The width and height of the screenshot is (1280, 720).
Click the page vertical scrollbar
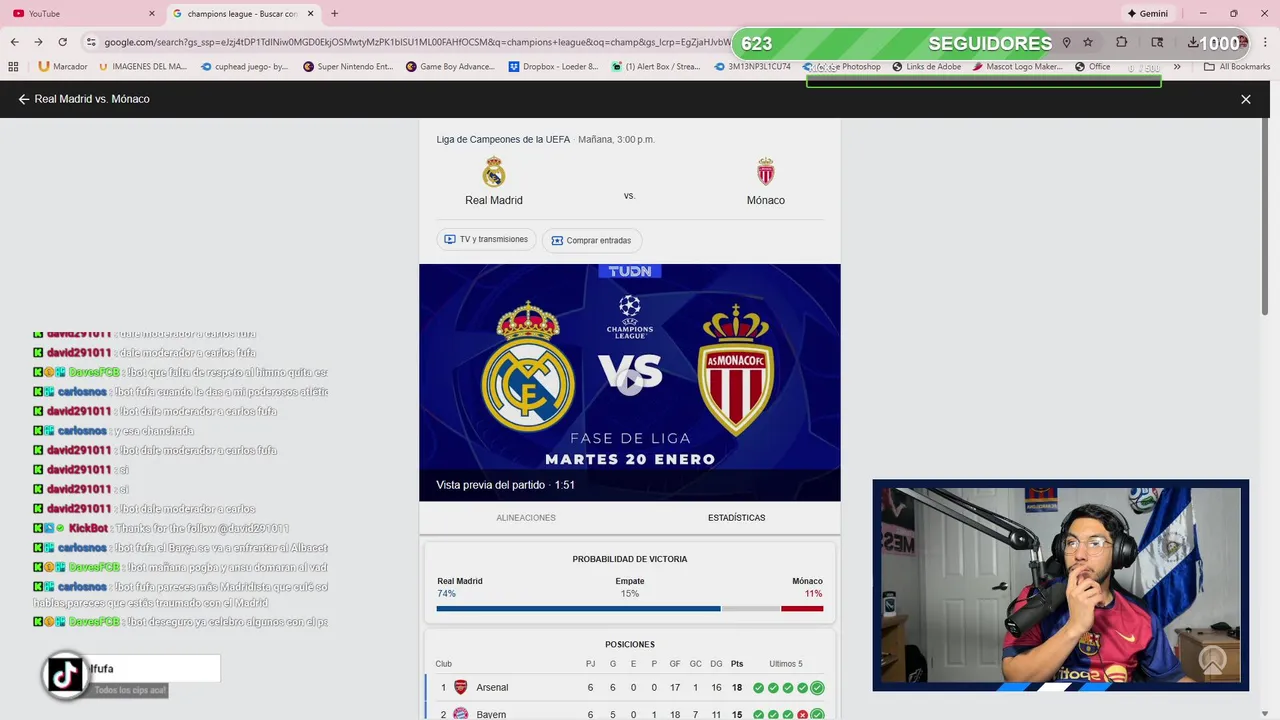pyautogui.click(x=1265, y=217)
